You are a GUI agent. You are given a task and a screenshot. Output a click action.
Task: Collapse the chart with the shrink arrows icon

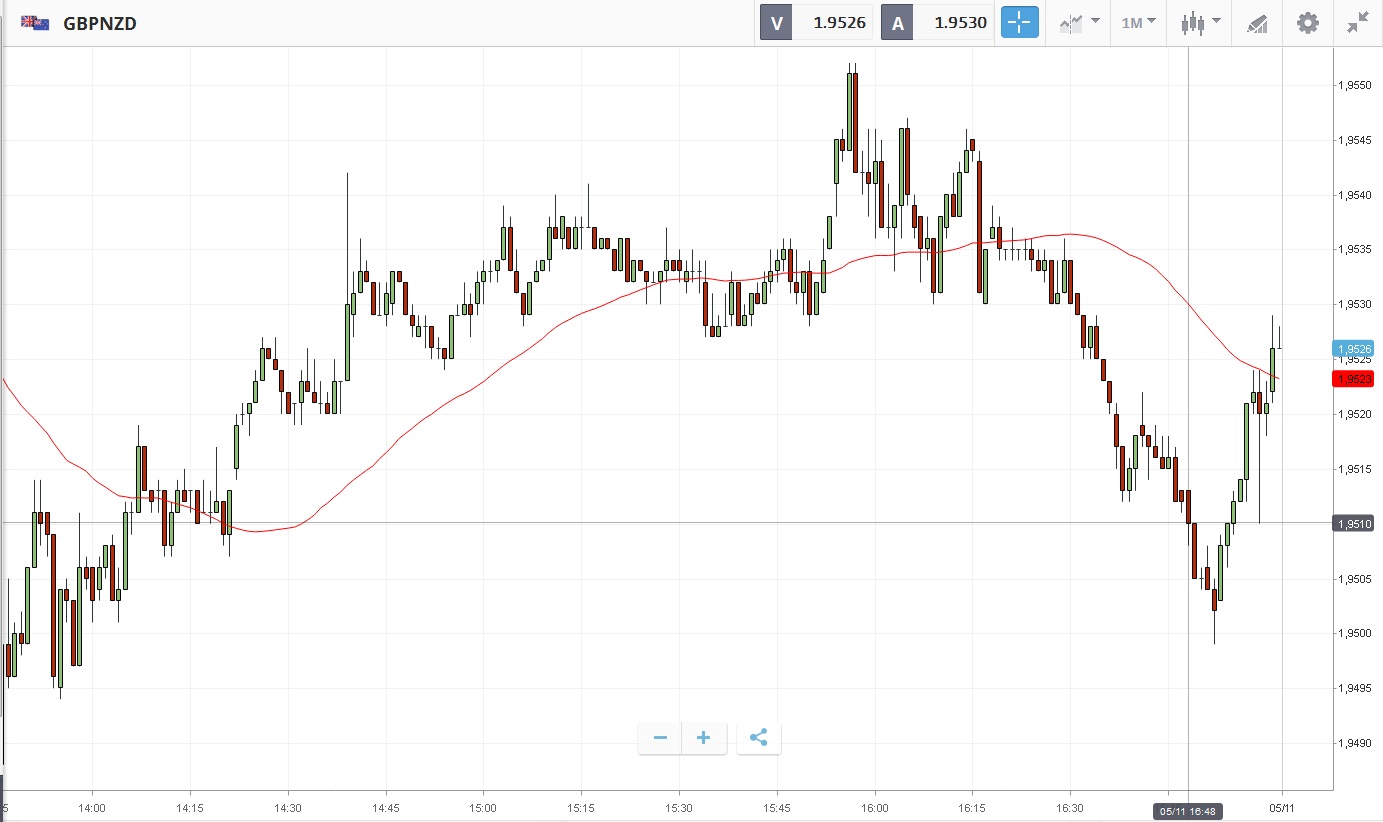(1357, 23)
